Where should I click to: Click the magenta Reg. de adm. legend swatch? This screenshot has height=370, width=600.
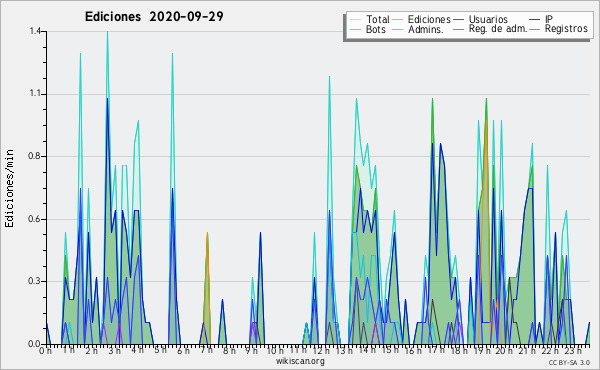[458, 29]
